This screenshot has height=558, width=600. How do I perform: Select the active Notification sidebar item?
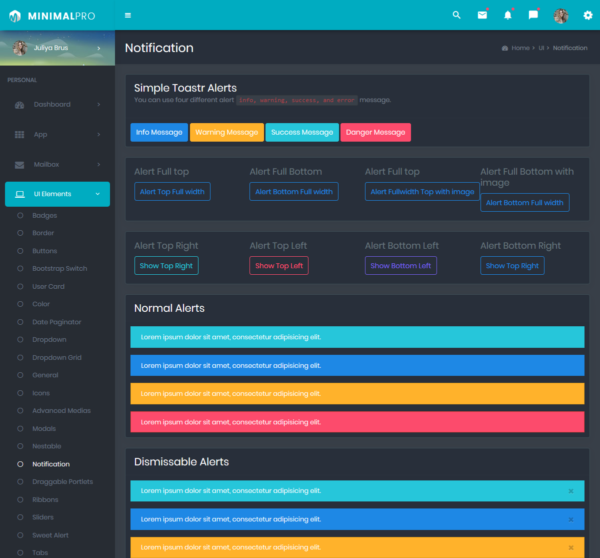click(51, 465)
